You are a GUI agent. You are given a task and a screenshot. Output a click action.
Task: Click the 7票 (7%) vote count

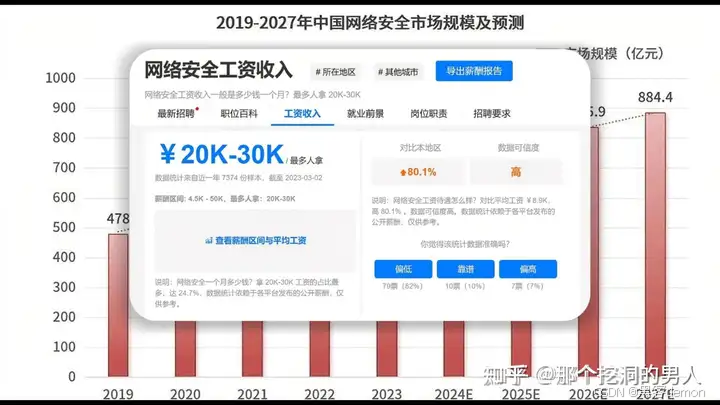[527, 286]
